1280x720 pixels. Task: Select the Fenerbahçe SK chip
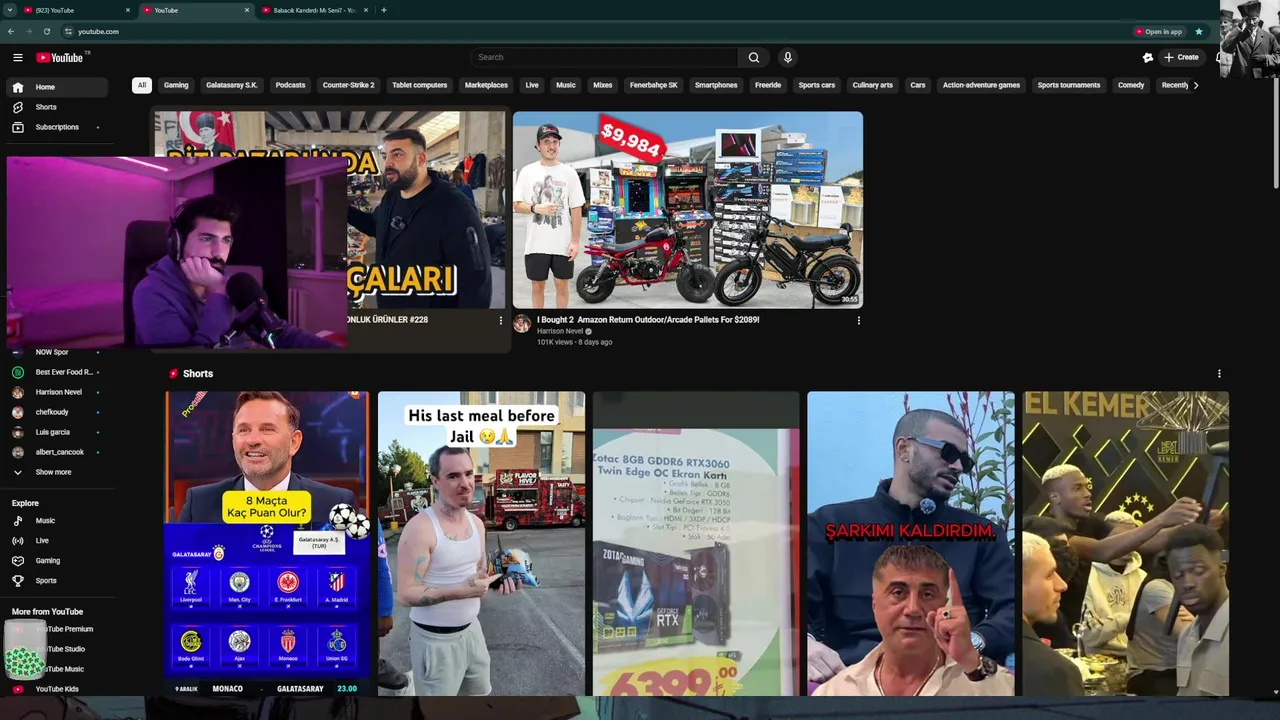[x=653, y=85]
